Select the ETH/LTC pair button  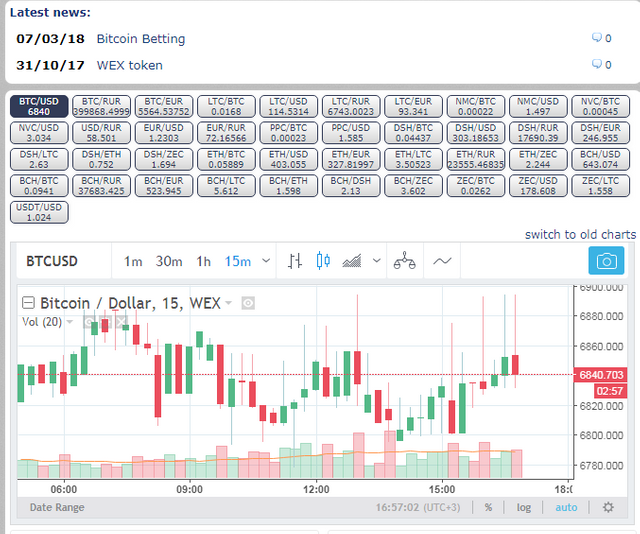413,160
